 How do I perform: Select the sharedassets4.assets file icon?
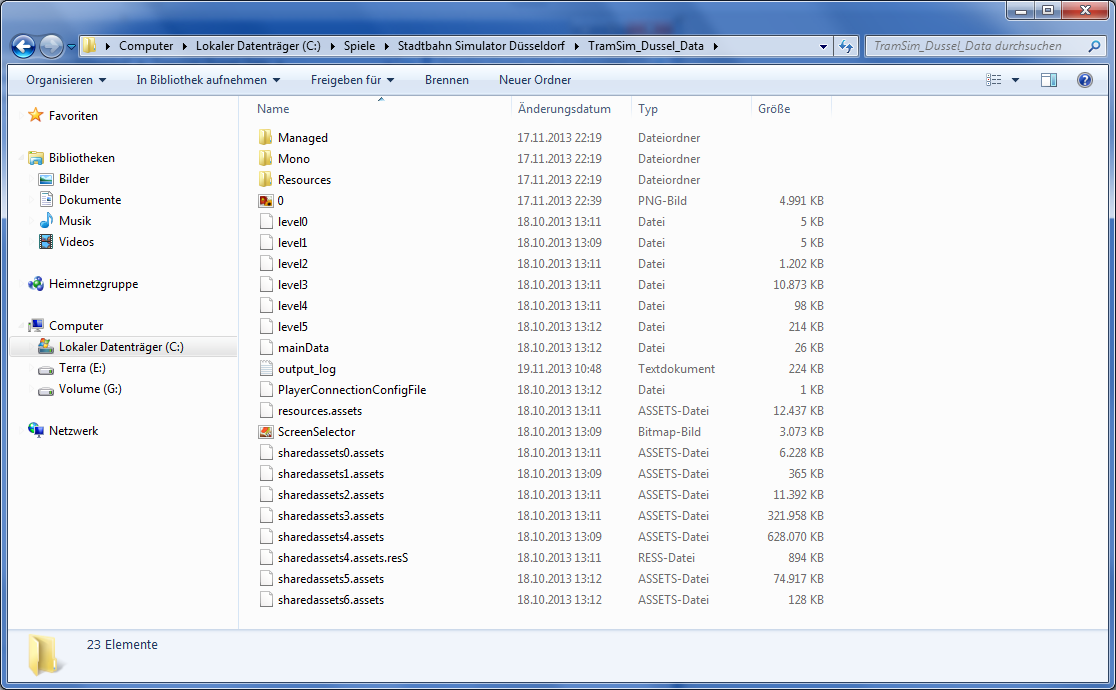266,537
